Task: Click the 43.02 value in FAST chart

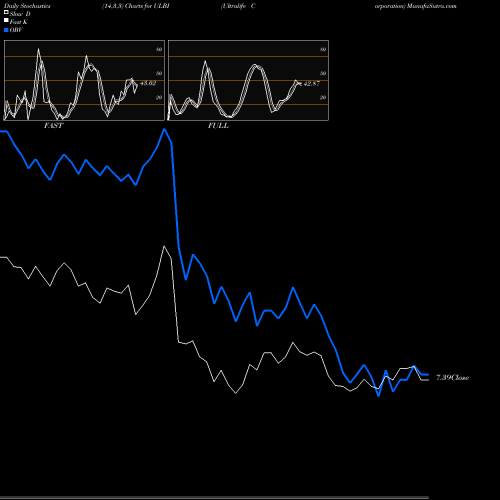Action: click(148, 83)
